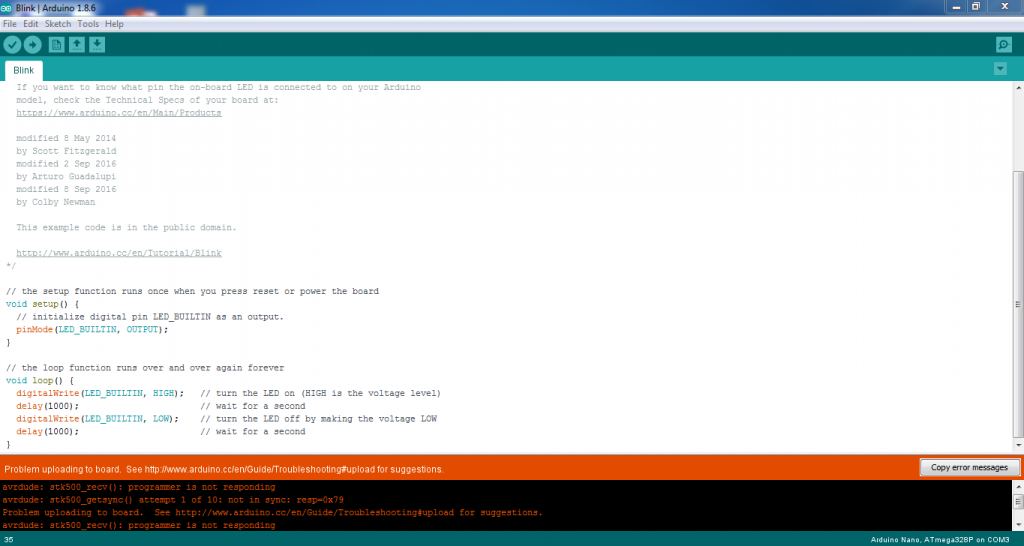Click the Copy error messages button
The width and height of the screenshot is (1024, 546).
point(969,468)
